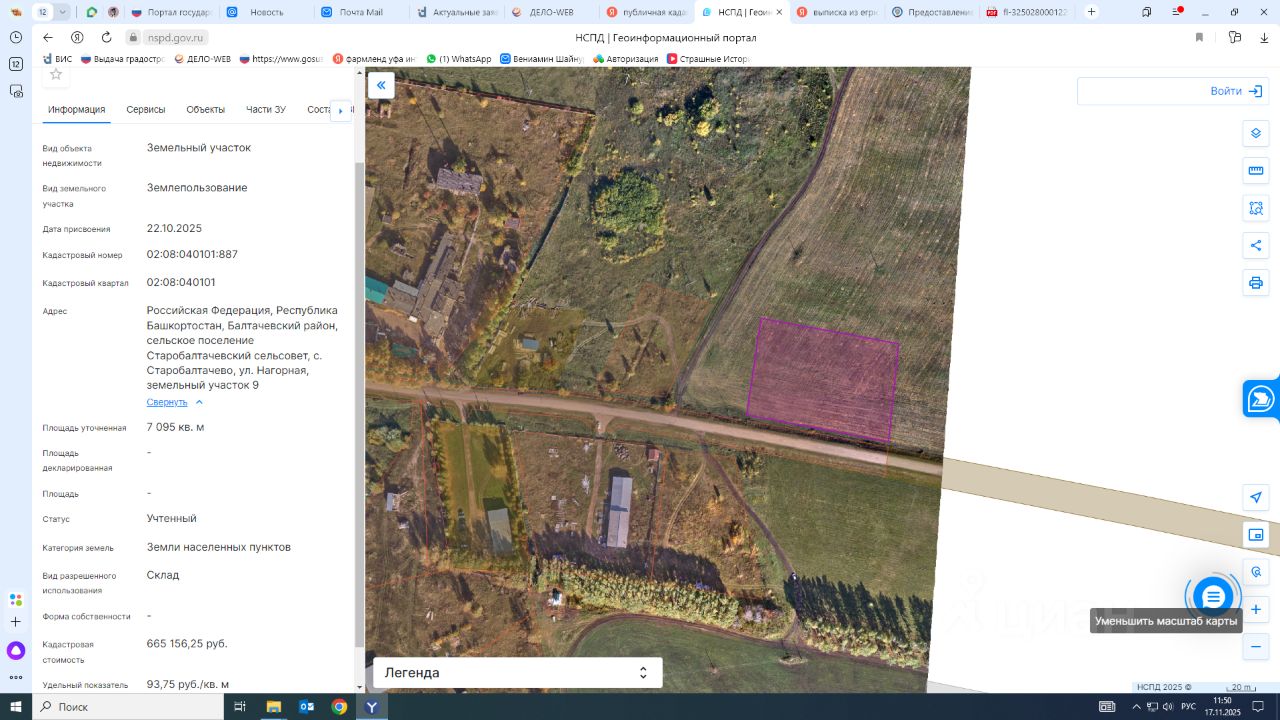The height and width of the screenshot is (720, 1280).
Task: Open browser downloads
Action: [x=1264, y=37]
